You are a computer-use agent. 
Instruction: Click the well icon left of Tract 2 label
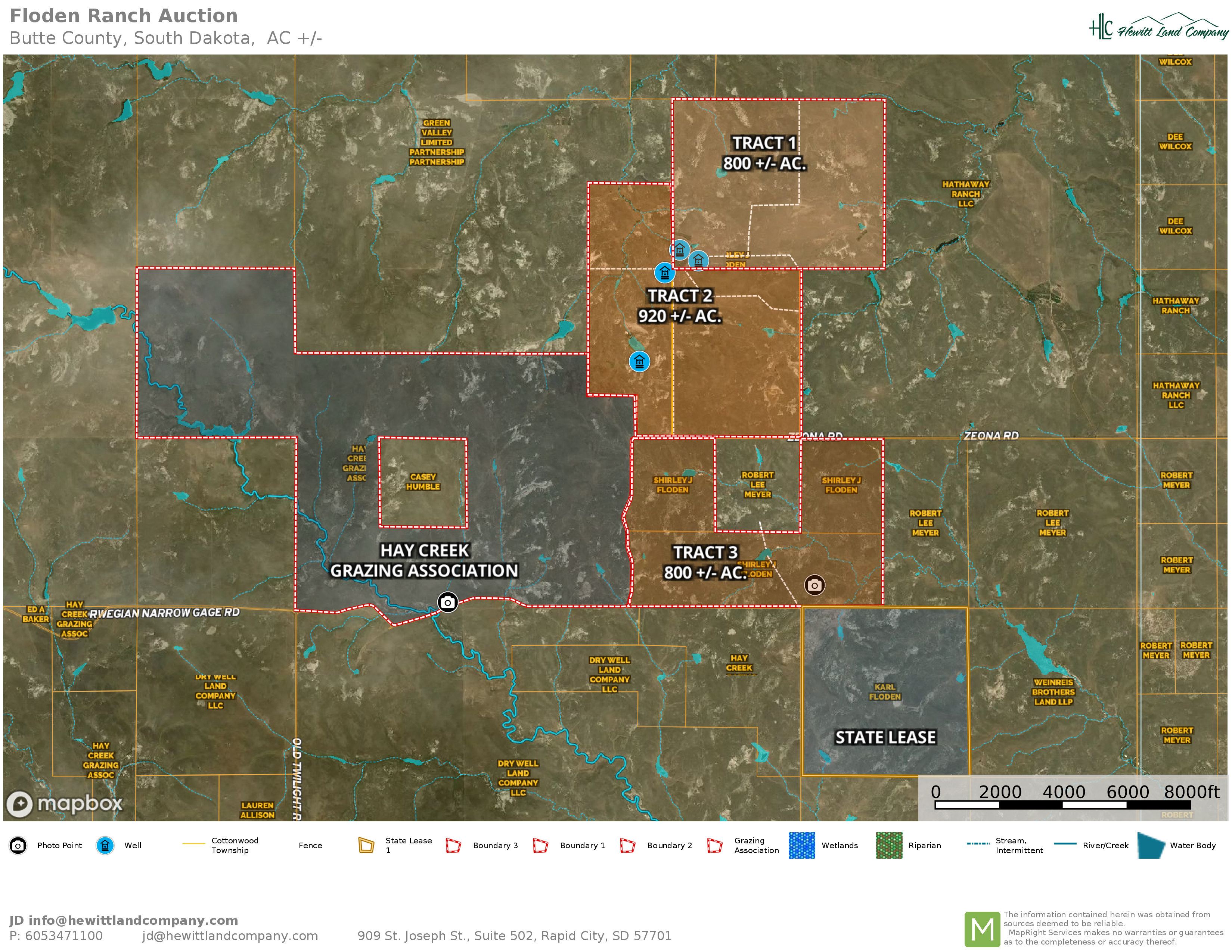664,273
